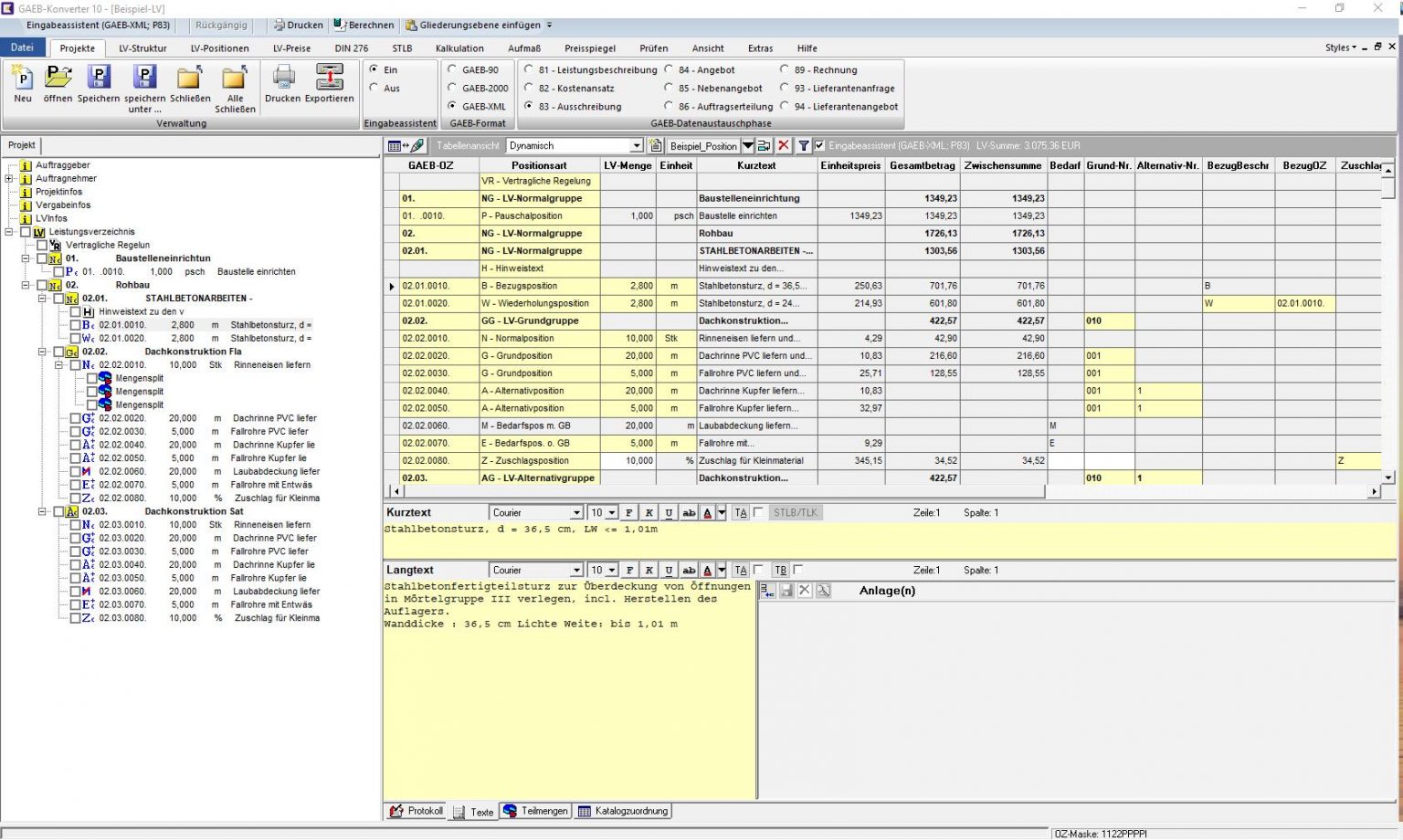Open the dropdown arrow next to Beispiel_Position
The image size is (1403, 840).
click(x=748, y=146)
